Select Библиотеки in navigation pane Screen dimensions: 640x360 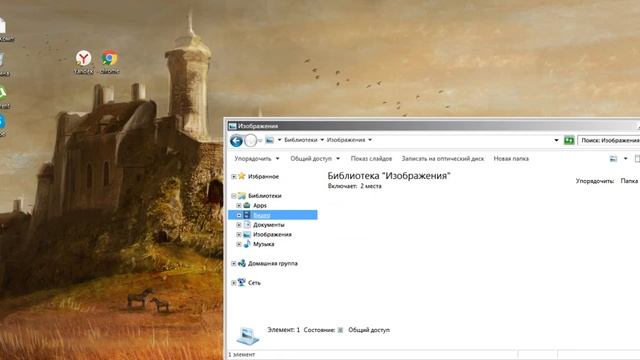(264, 196)
